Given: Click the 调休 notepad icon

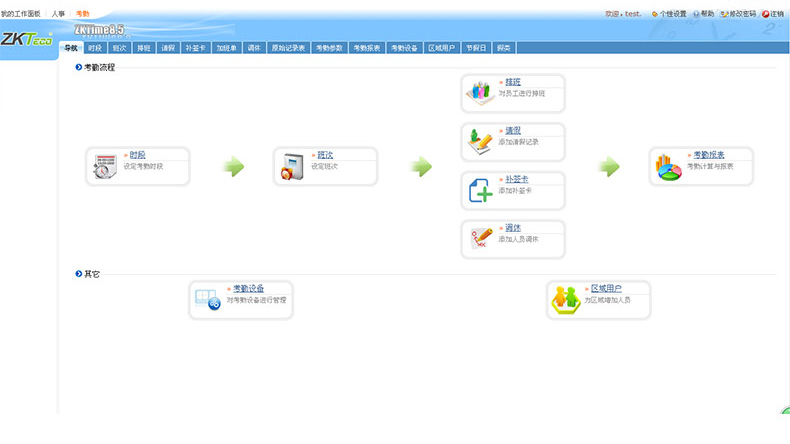Looking at the screenshot, I should tap(481, 238).
